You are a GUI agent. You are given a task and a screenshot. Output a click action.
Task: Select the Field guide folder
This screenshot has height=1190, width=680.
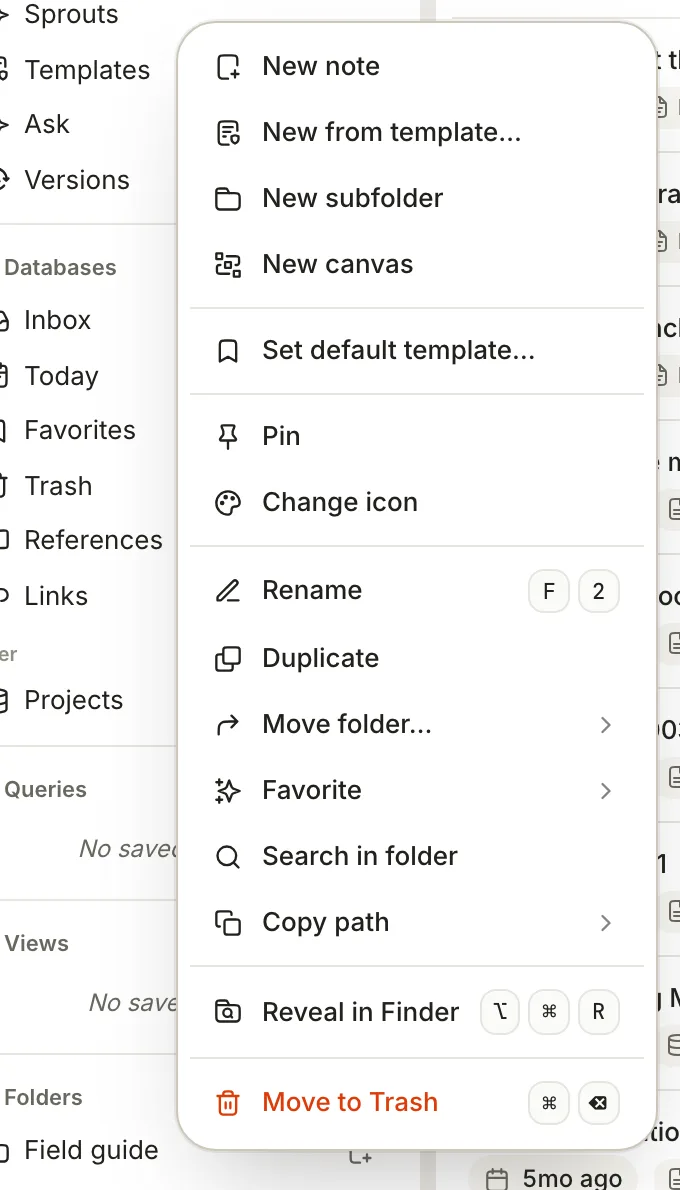coord(91,1151)
